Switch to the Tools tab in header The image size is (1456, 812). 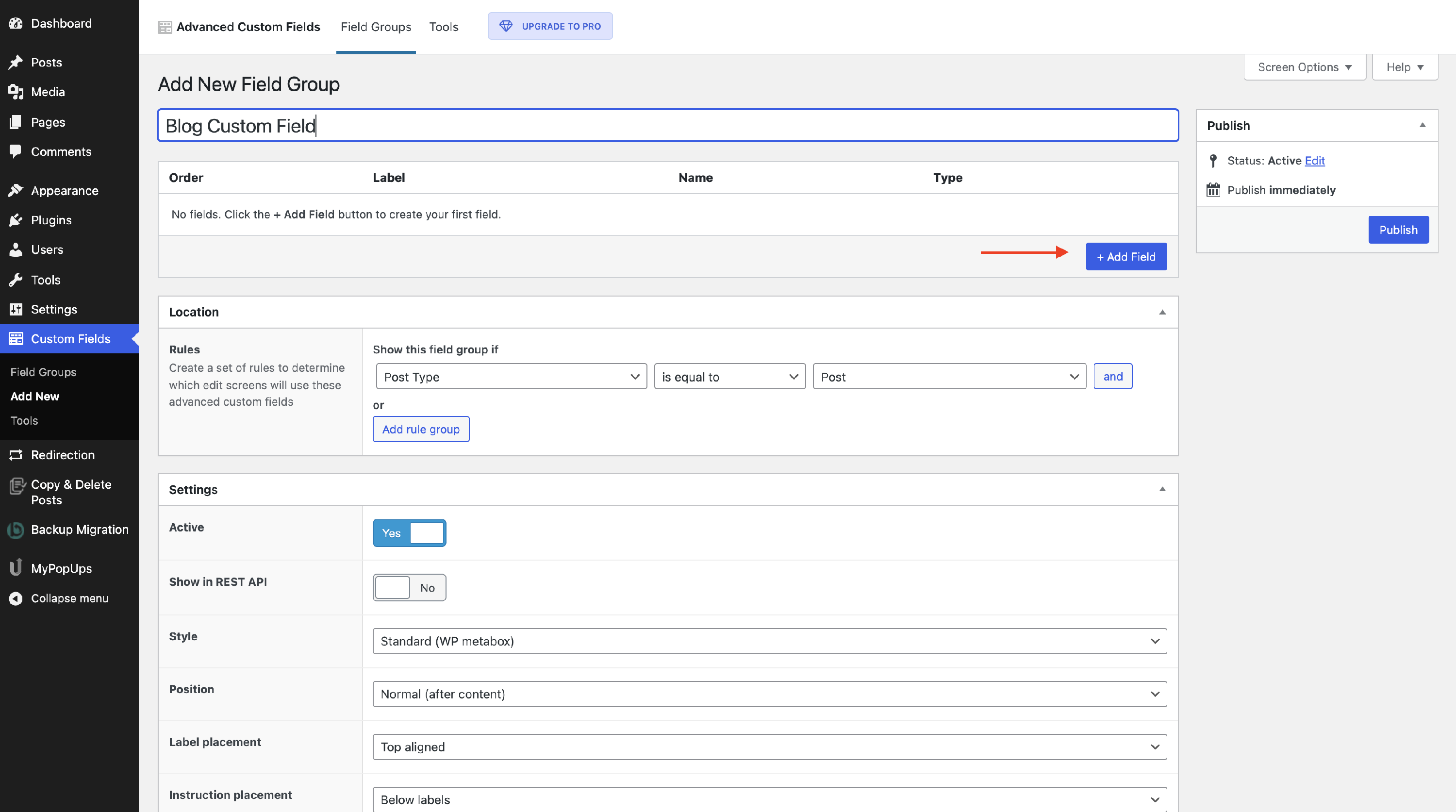(x=443, y=27)
